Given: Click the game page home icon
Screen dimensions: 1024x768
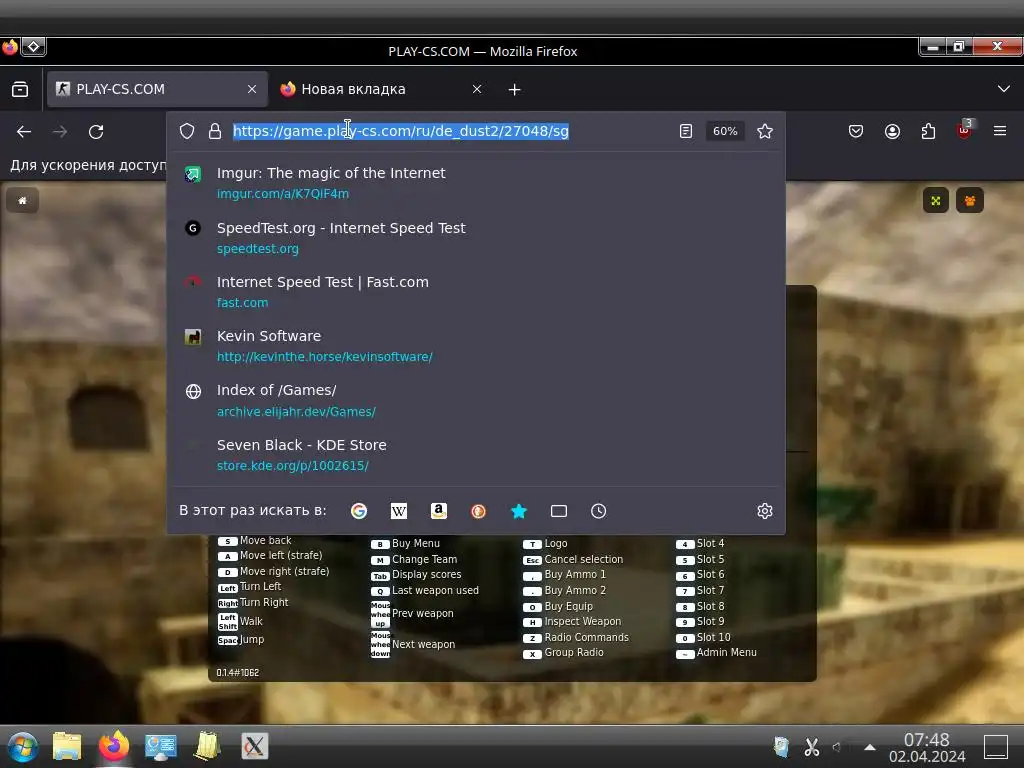Looking at the screenshot, I should click(22, 200).
